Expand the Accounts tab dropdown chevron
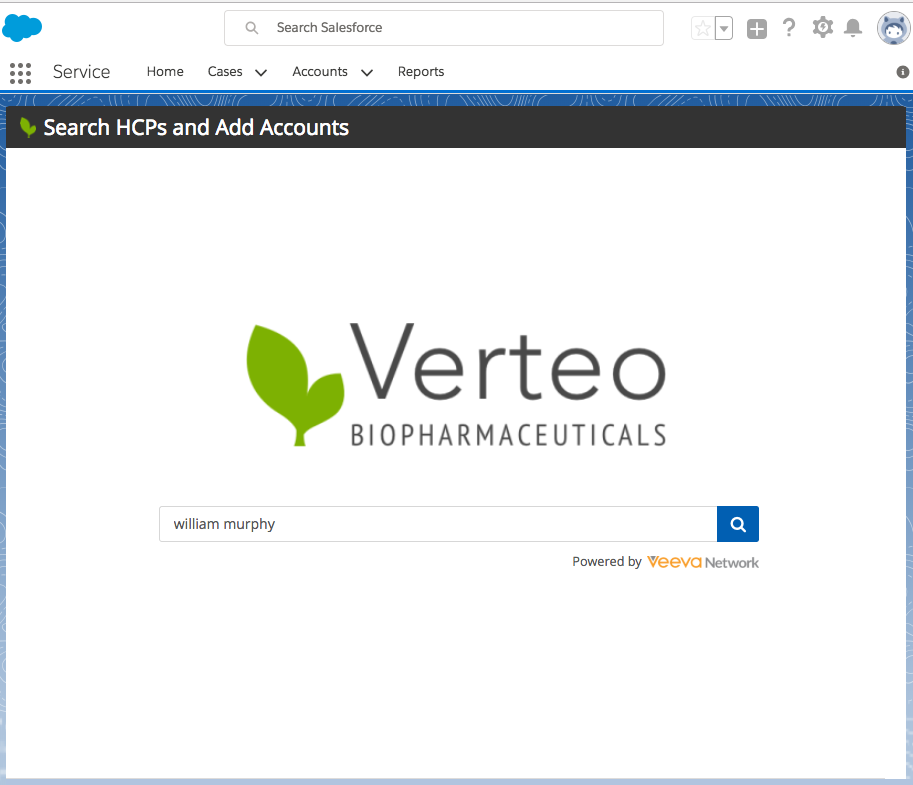This screenshot has width=913, height=785. [x=367, y=72]
